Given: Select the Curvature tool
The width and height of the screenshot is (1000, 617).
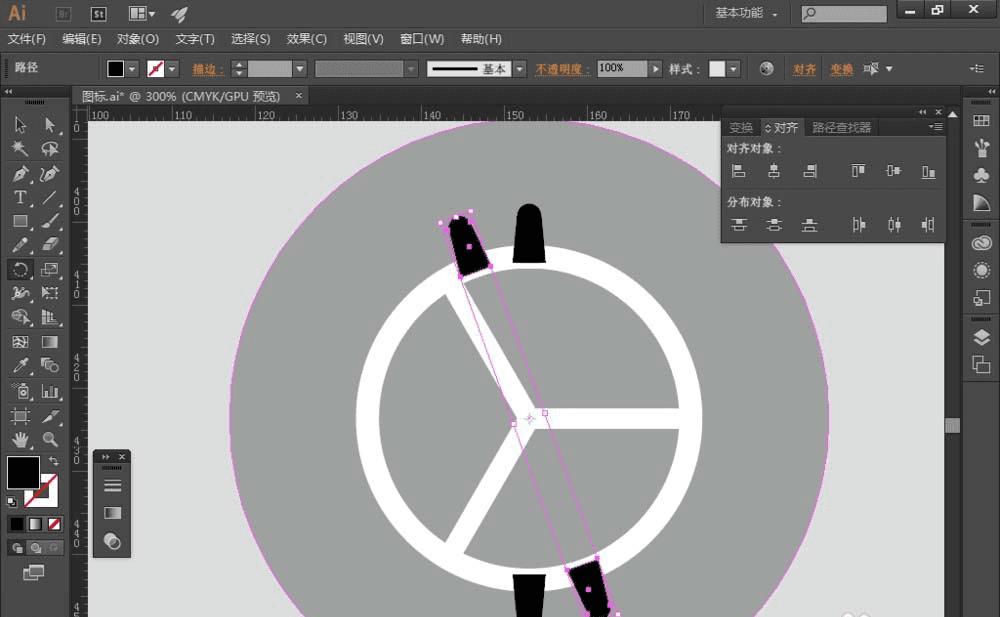Looking at the screenshot, I should point(50,174).
